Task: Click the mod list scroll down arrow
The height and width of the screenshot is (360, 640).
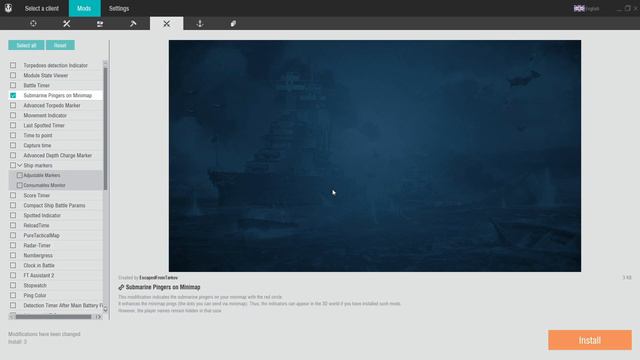Action: 105,309
